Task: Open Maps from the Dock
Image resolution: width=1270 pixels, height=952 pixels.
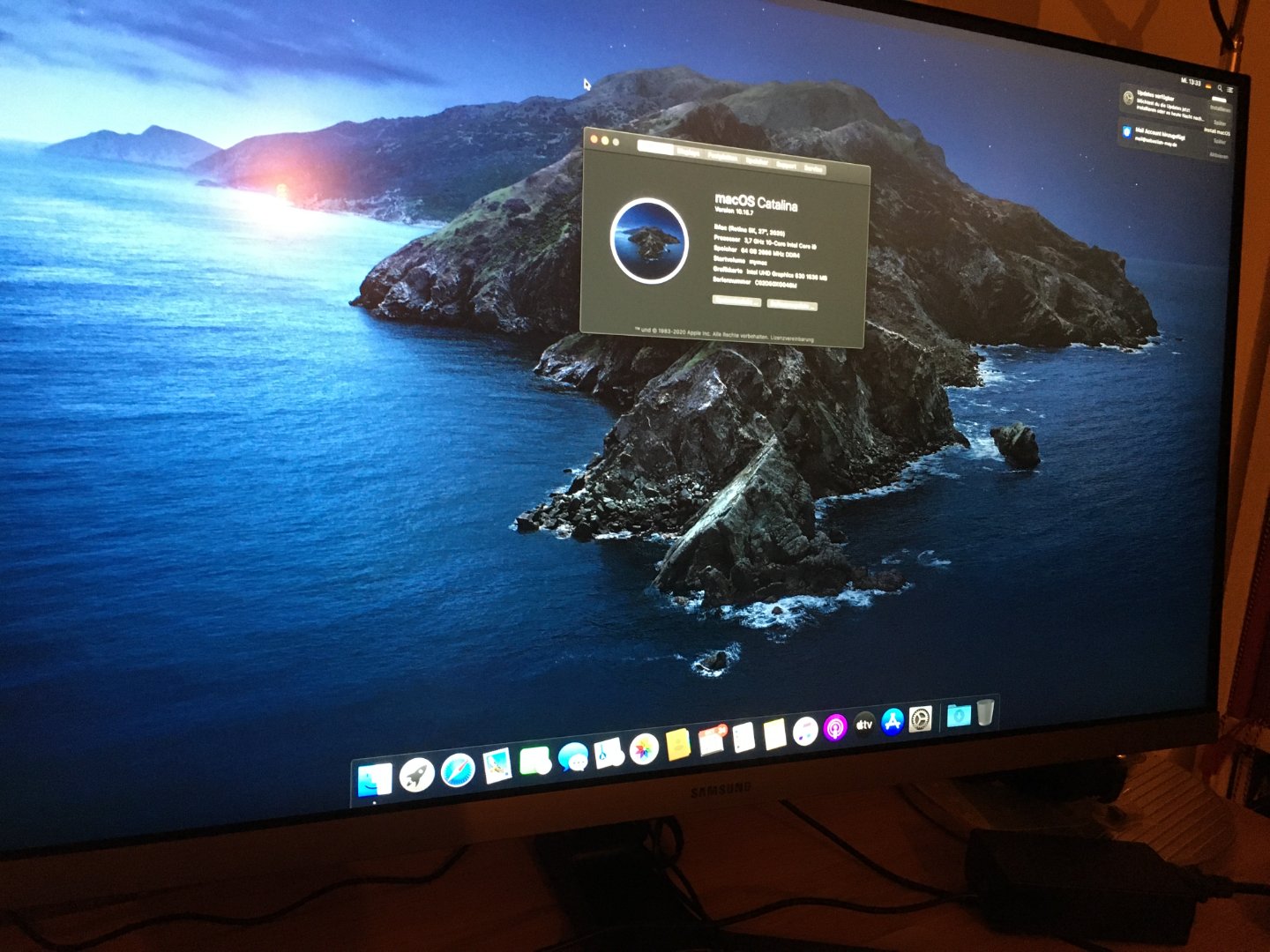Action: point(609,753)
